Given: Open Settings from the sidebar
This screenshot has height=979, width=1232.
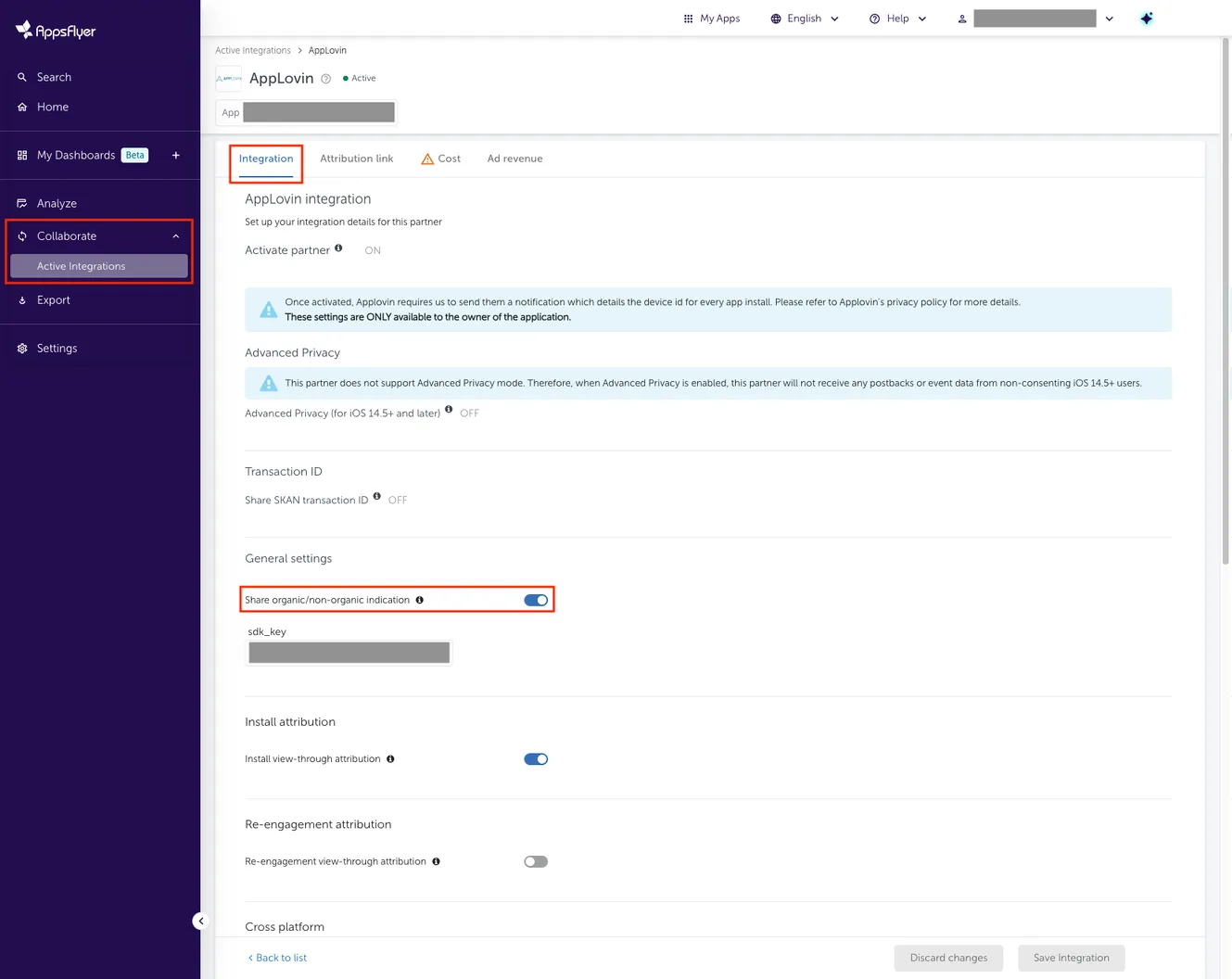Looking at the screenshot, I should [57, 348].
